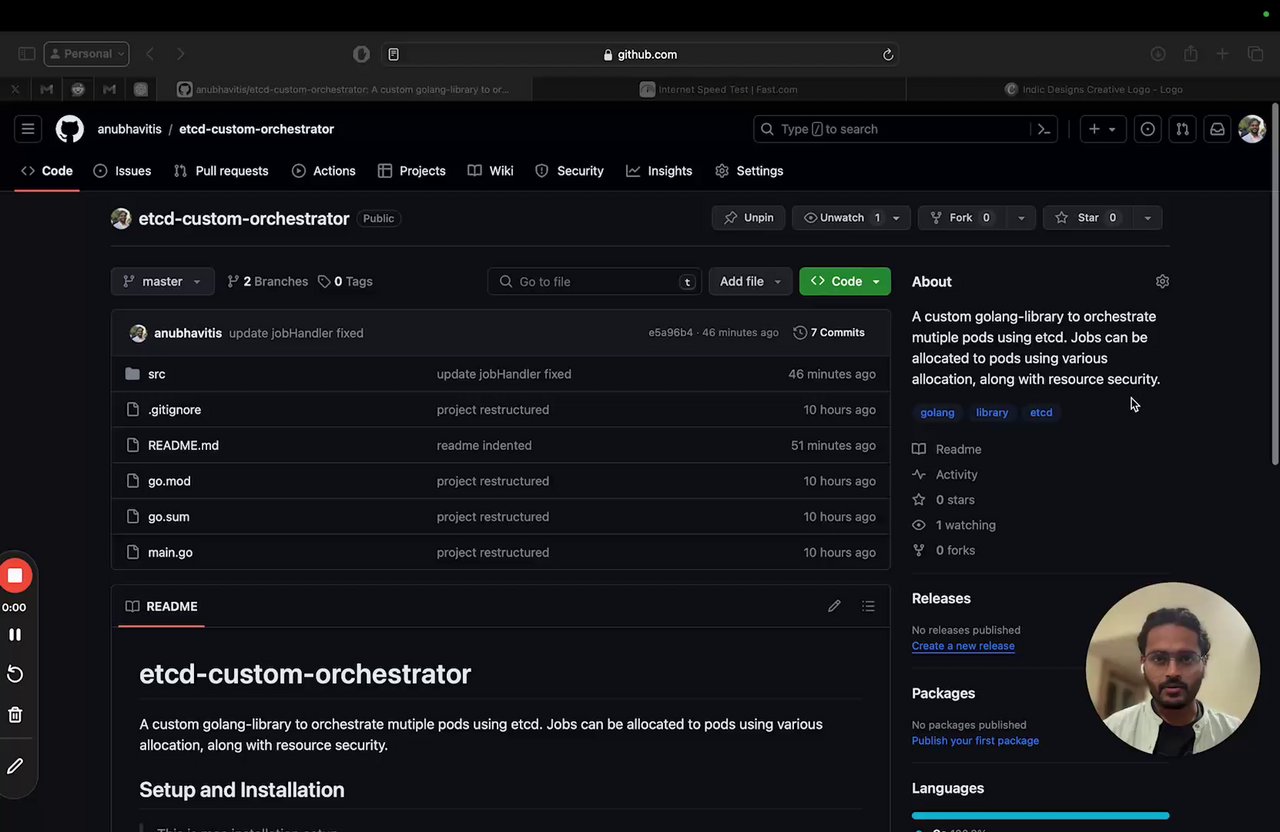Image resolution: width=1280 pixels, height=832 pixels.
Task: Switch to the Issues tab
Action: point(122,171)
